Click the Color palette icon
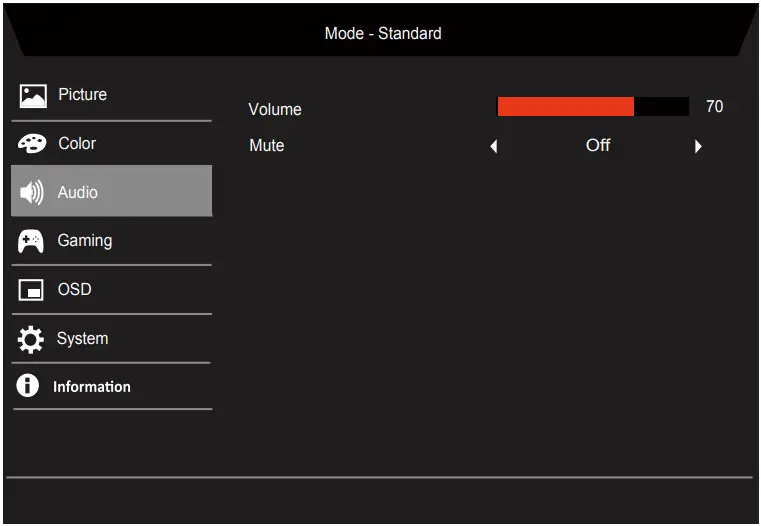Viewport: 761px width, 526px height. point(32,144)
